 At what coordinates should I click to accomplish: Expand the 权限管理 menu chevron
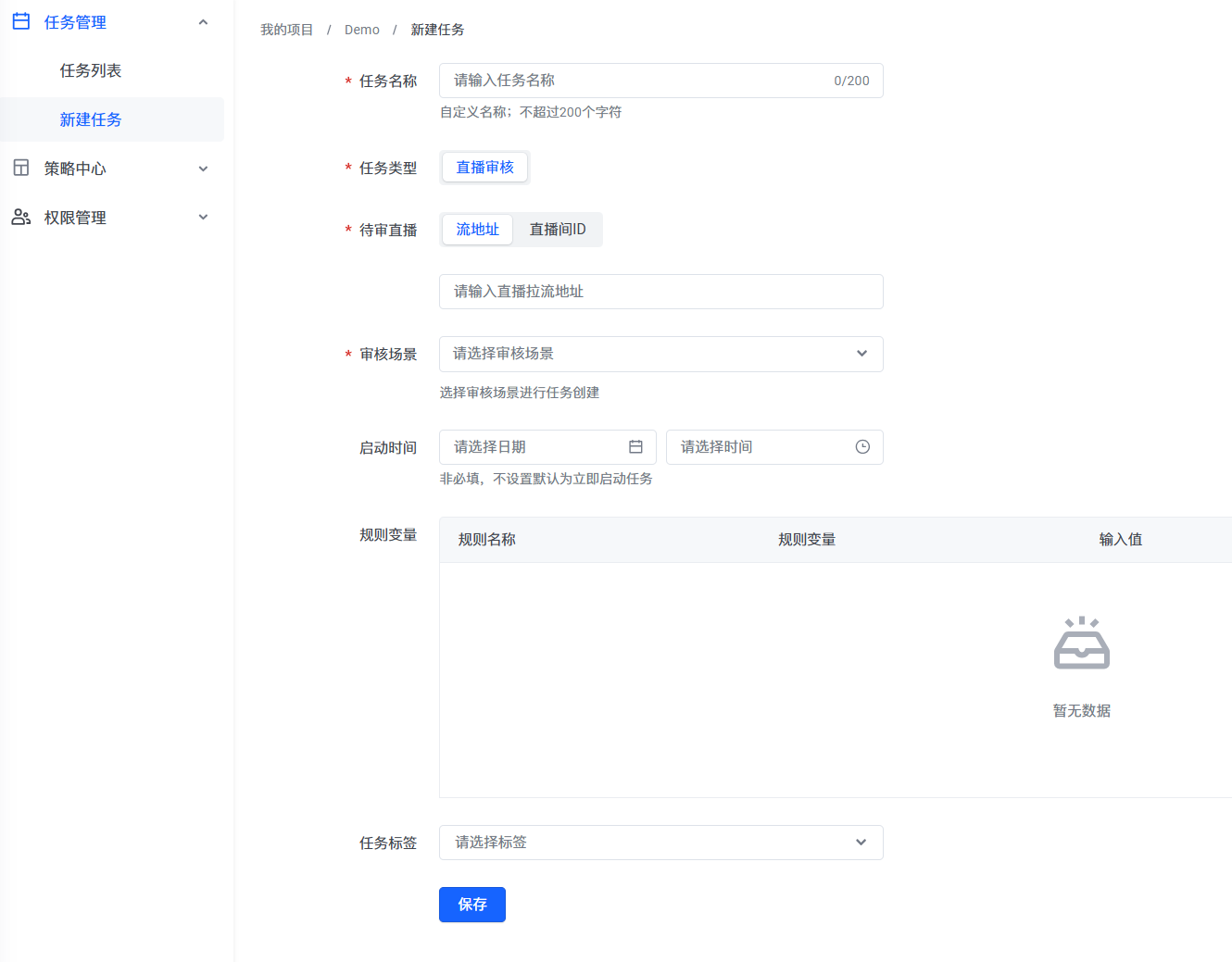click(x=203, y=218)
